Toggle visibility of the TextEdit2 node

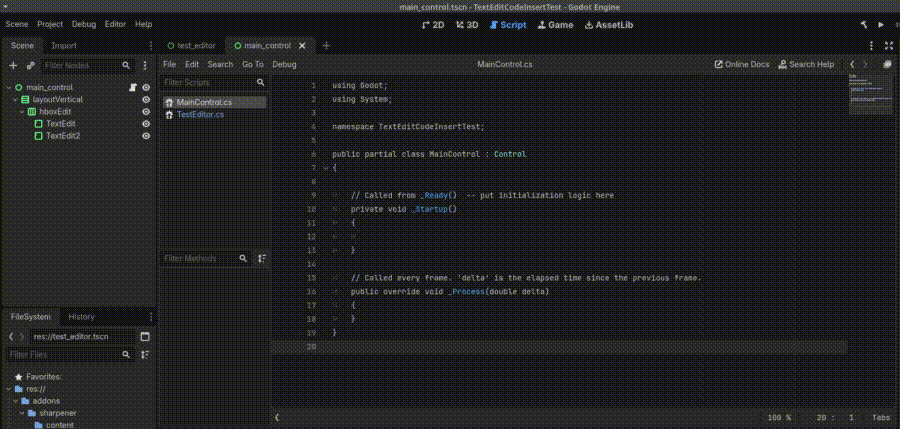coord(146,136)
